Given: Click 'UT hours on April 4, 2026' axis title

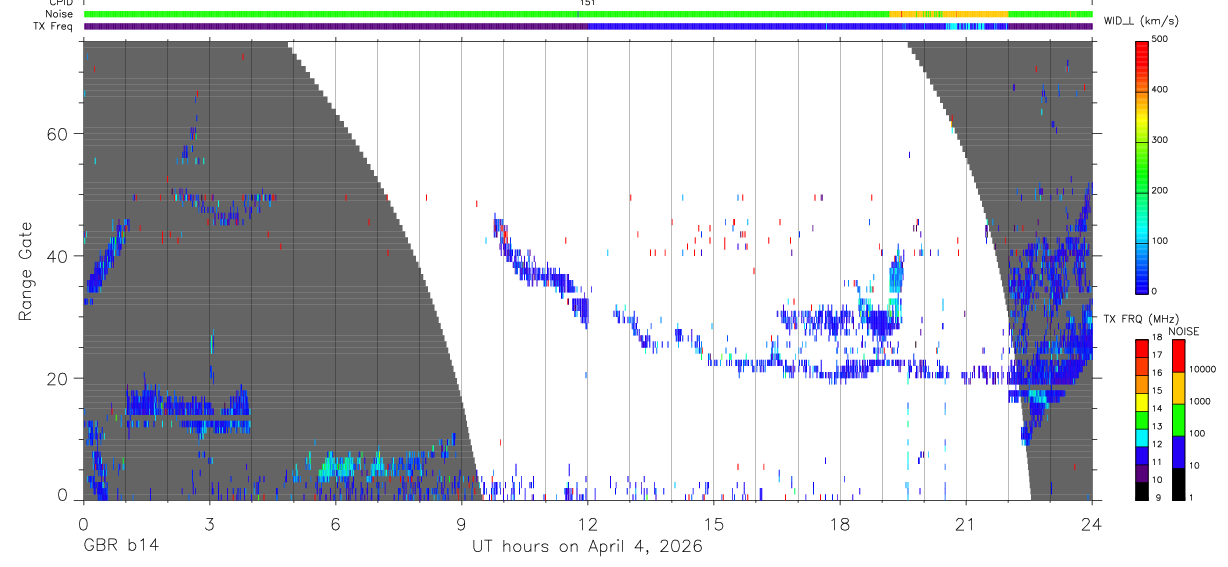Looking at the screenshot, I should 587,547.
